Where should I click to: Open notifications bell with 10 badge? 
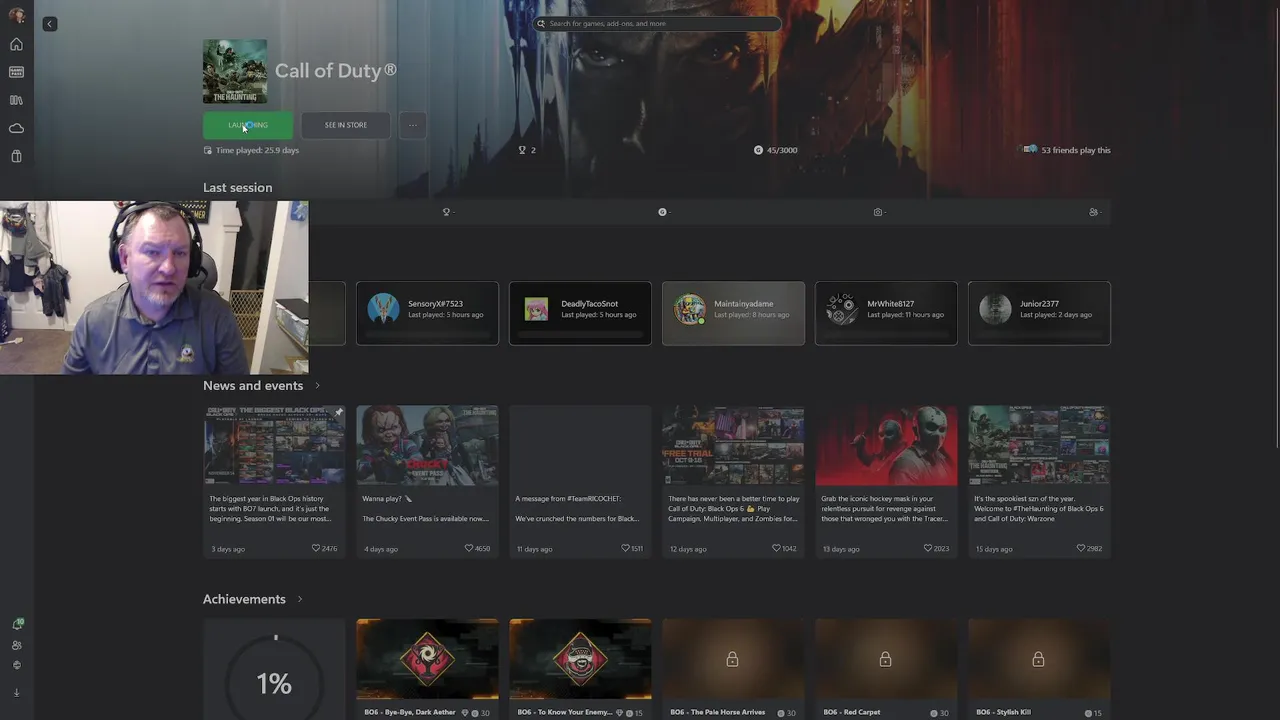coord(17,624)
